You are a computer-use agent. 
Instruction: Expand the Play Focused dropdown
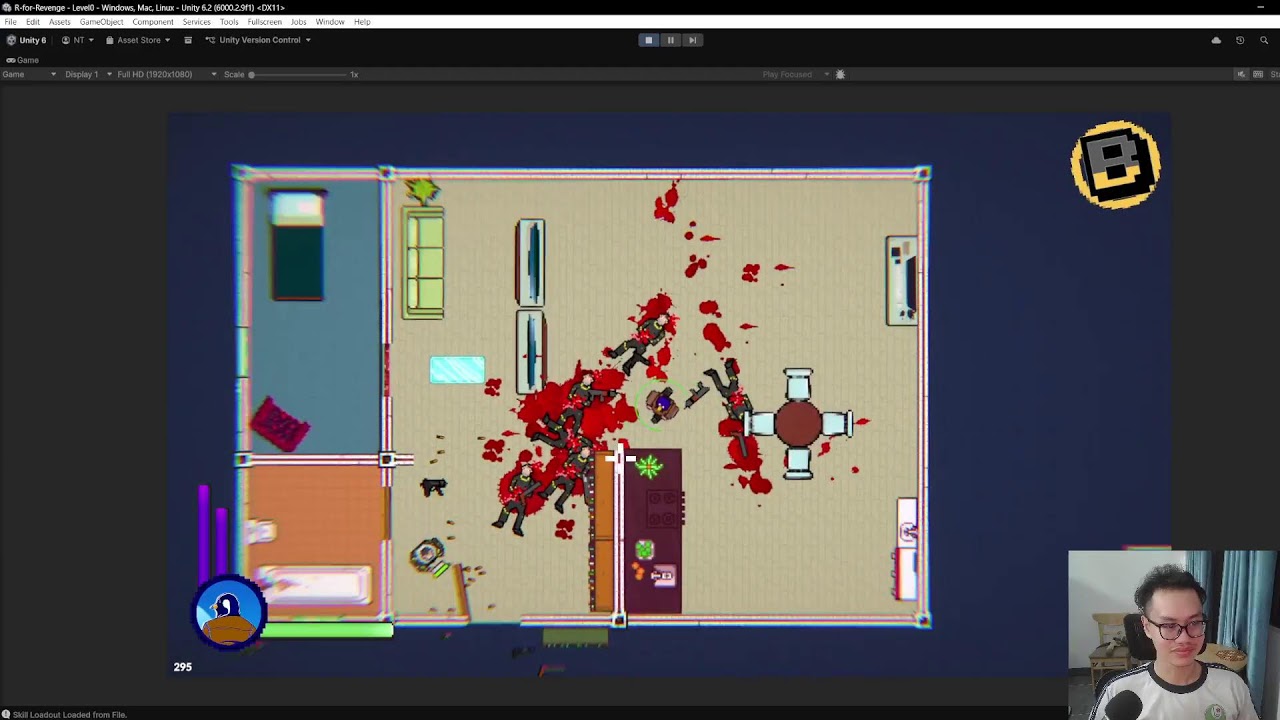click(x=795, y=74)
